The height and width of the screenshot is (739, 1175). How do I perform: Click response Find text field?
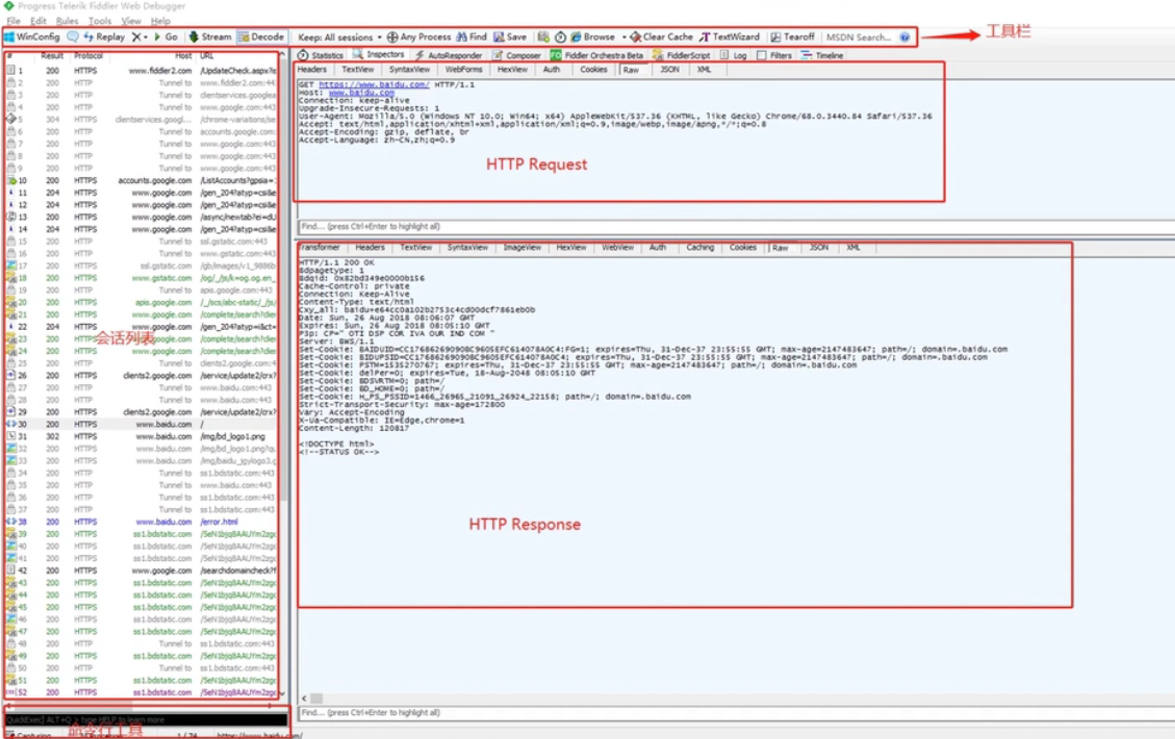(x=736, y=713)
